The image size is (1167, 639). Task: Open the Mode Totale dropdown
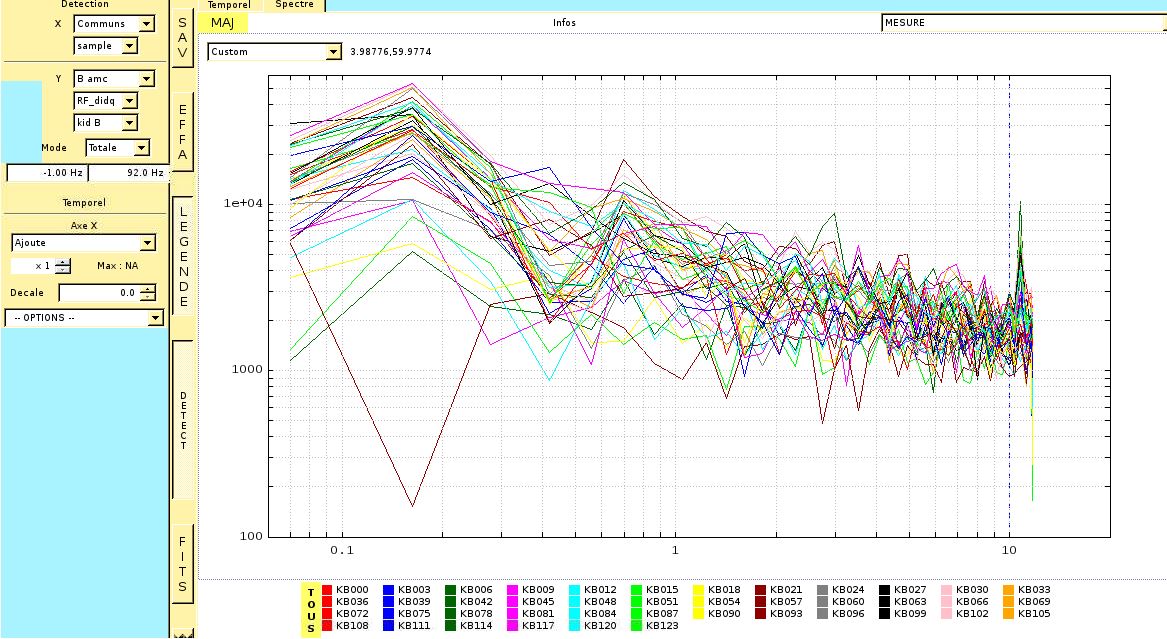click(x=118, y=148)
